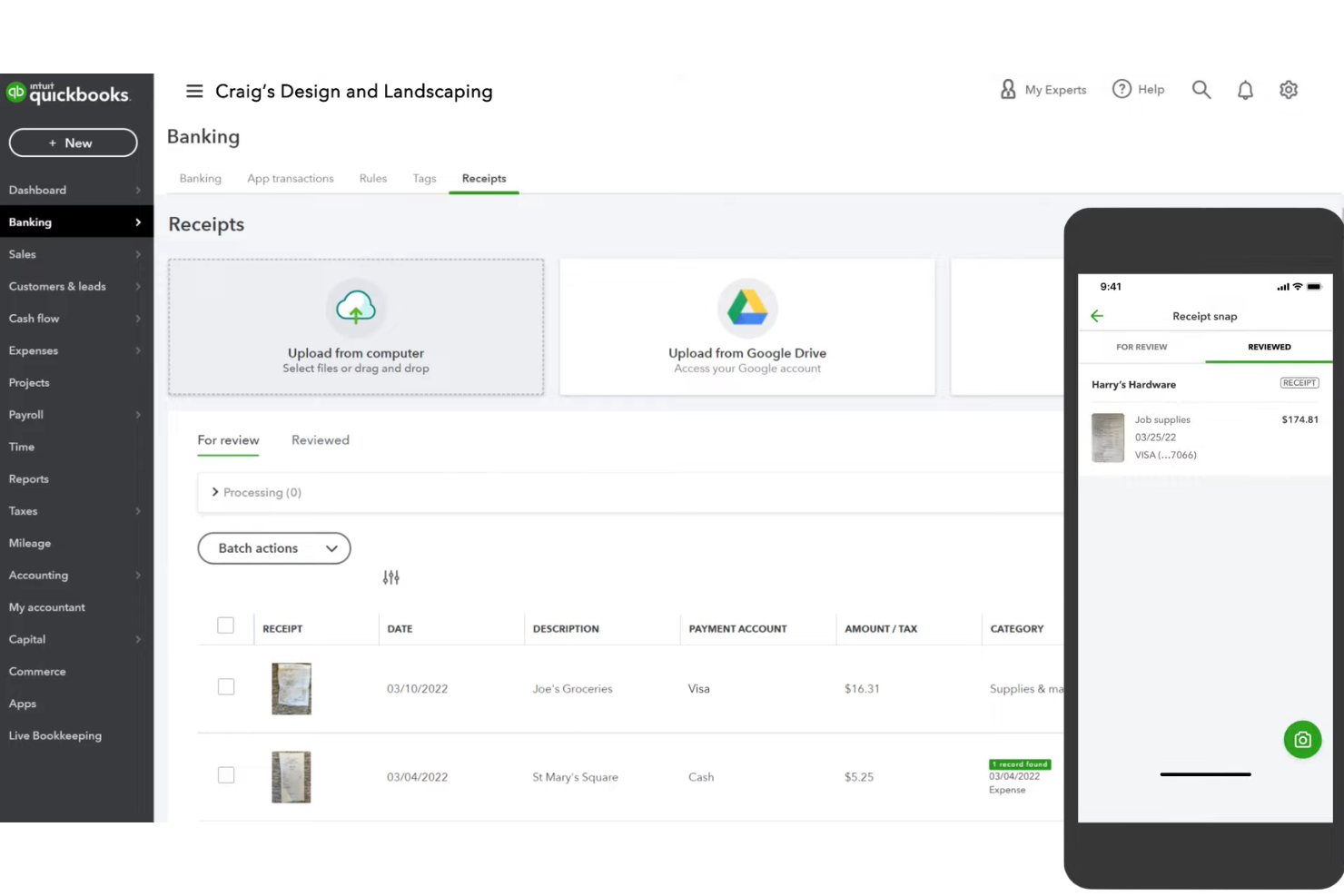Image resolution: width=1344 pixels, height=896 pixels.
Task: Check the checkbox for St Mary's Square row
Action: [x=225, y=775]
